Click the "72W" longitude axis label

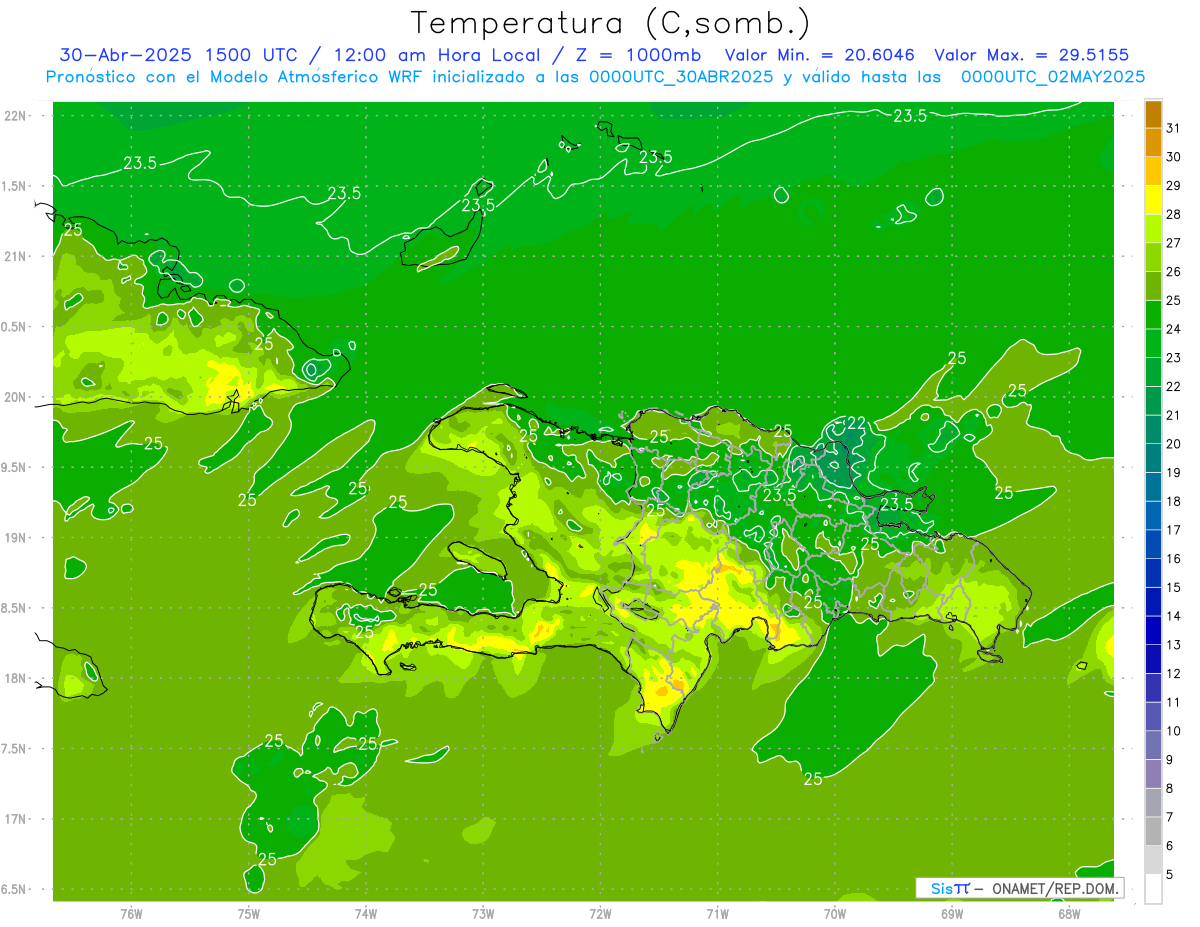[600, 914]
